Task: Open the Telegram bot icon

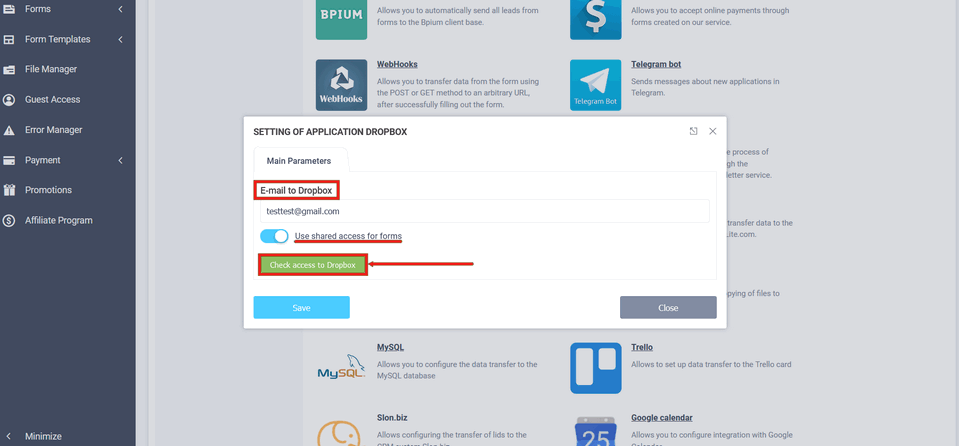Action: [x=595, y=84]
